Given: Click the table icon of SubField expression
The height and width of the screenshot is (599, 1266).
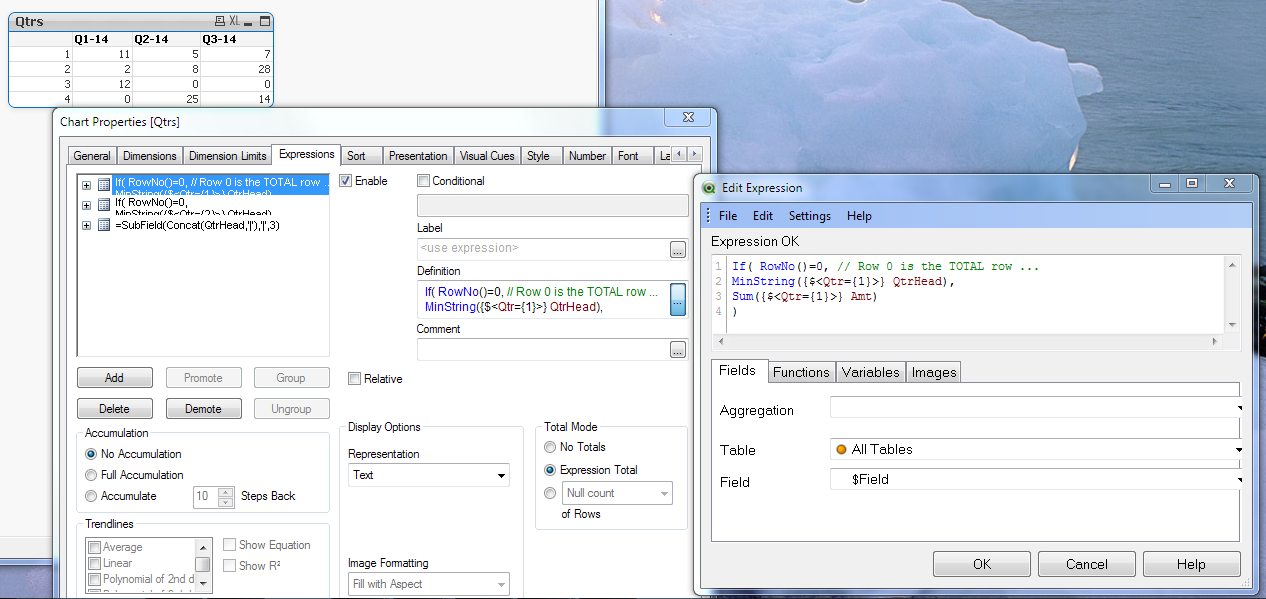Looking at the screenshot, I should click(104, 225).
